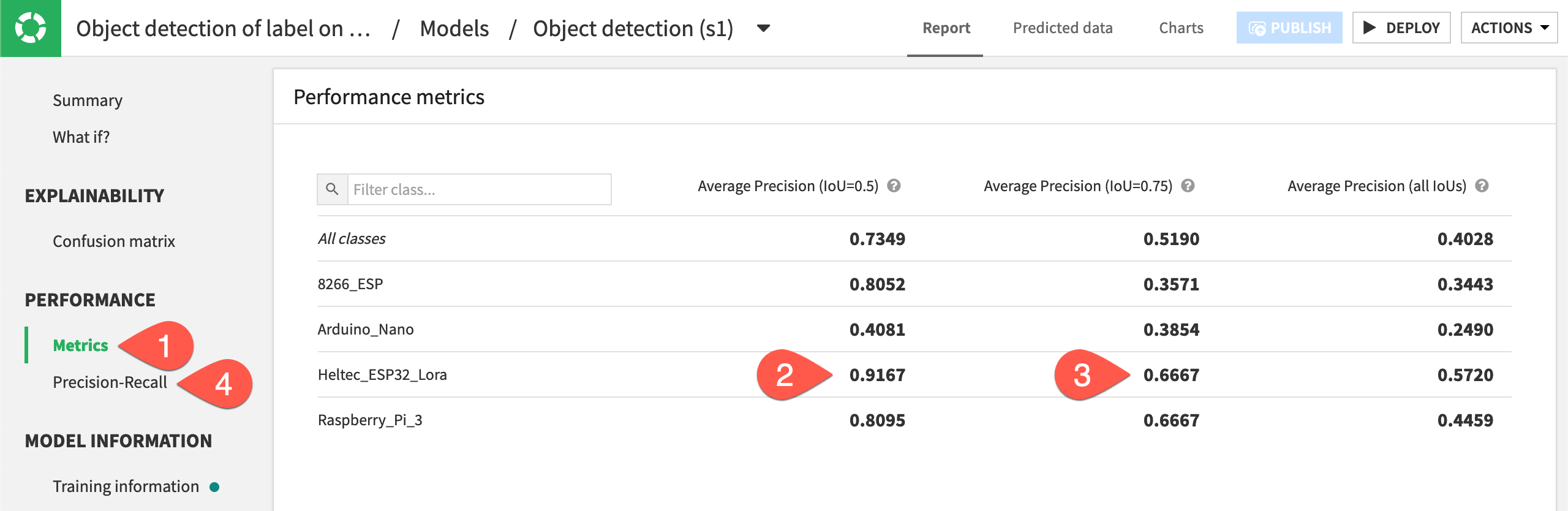The width and height of the screenshot is (1568, 511).
Task: Click the 0.5720 value for Heltec_ESP32_Lora
Action: (1465, 375)
